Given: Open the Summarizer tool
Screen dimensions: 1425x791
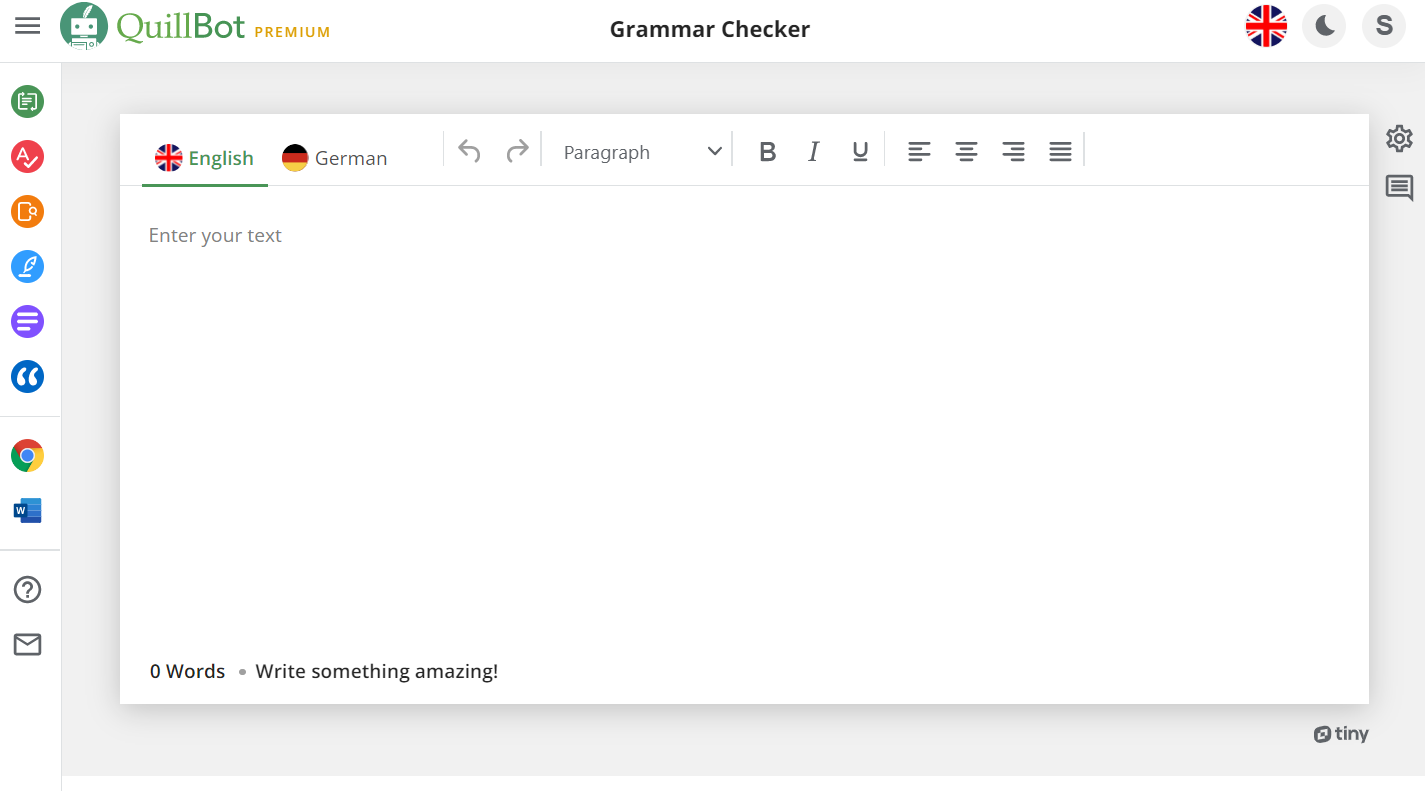Looking at the screenshot, I should (x=27, y=321).
